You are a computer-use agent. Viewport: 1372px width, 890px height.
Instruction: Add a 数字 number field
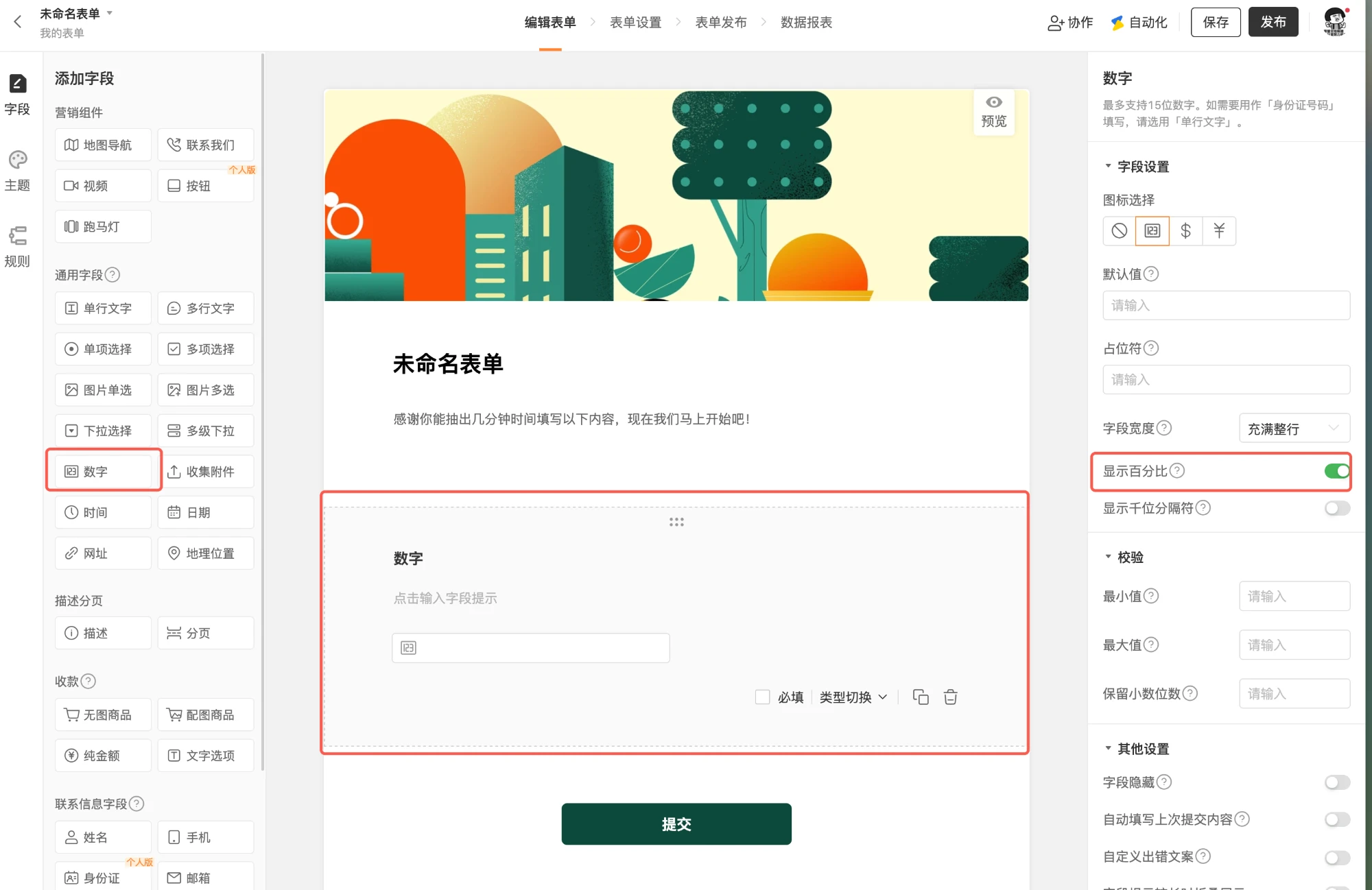(x=103, y=472)
